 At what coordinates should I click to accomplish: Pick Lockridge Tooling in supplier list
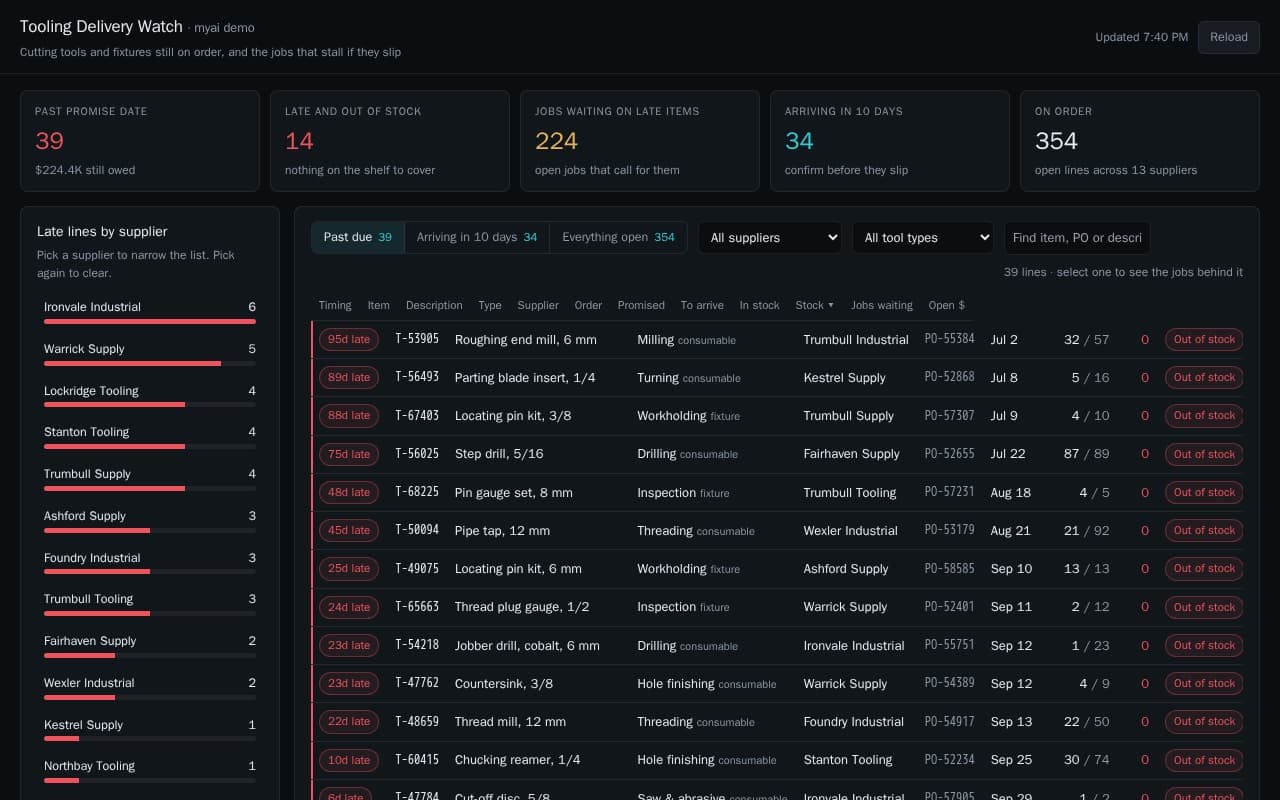pos(150,397)
